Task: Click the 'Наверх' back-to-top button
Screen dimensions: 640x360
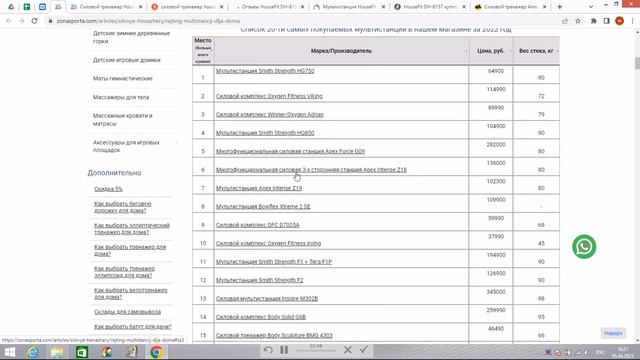Action: tap(613, 333)
